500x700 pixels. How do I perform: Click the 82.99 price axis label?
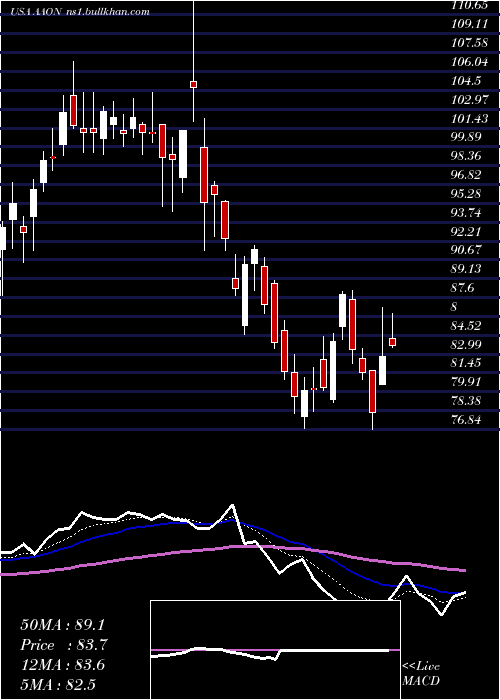(x=467, y=344)
